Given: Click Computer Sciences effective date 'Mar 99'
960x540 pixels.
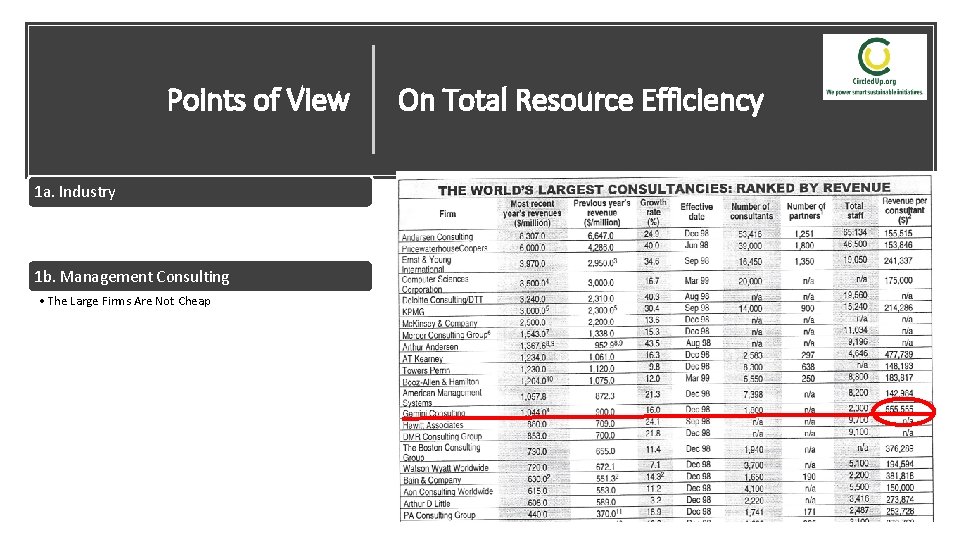Looking at the screenshot, I should [697, 280].
